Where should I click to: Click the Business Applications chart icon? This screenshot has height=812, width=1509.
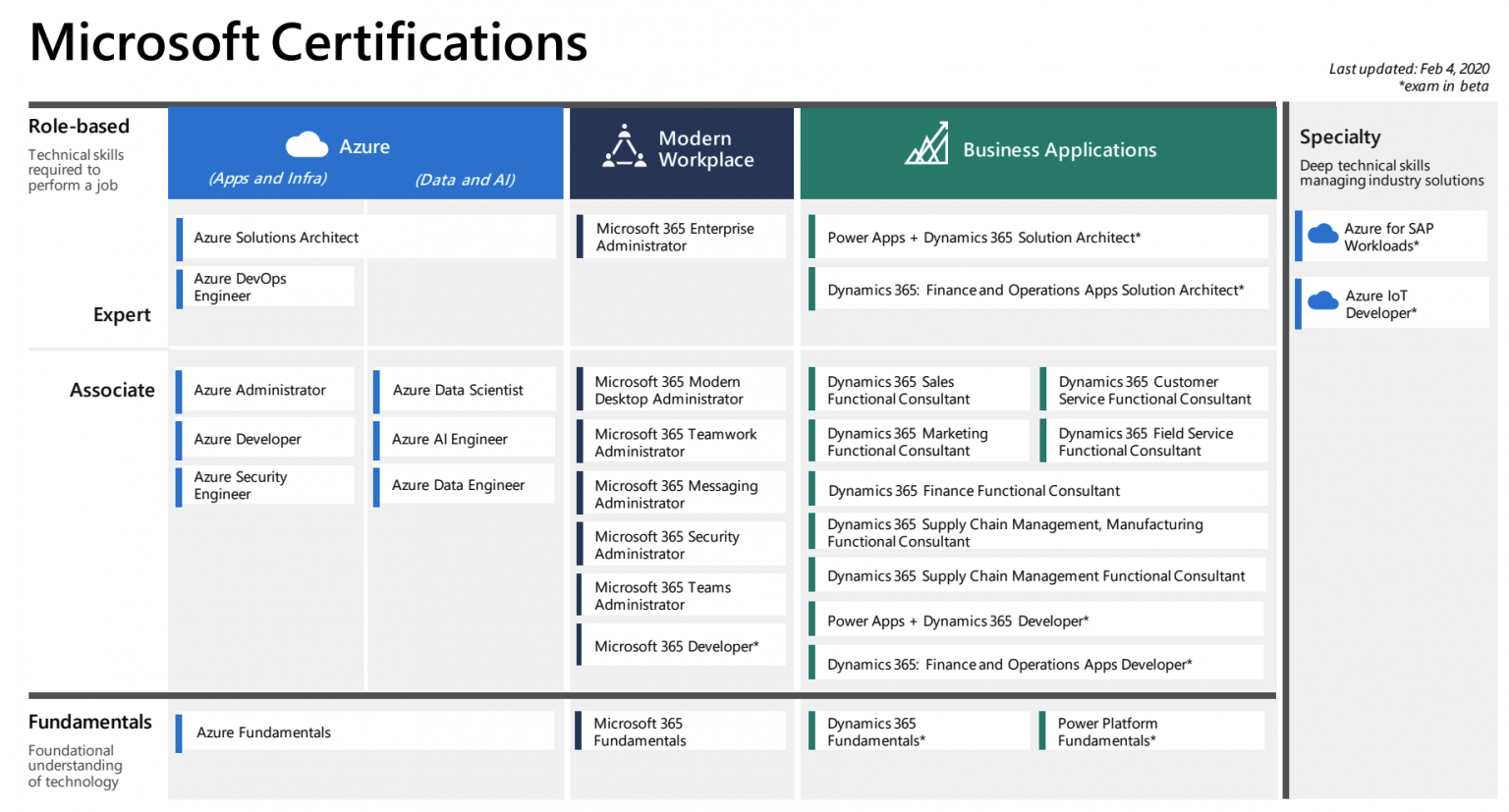tap(926, 143)
